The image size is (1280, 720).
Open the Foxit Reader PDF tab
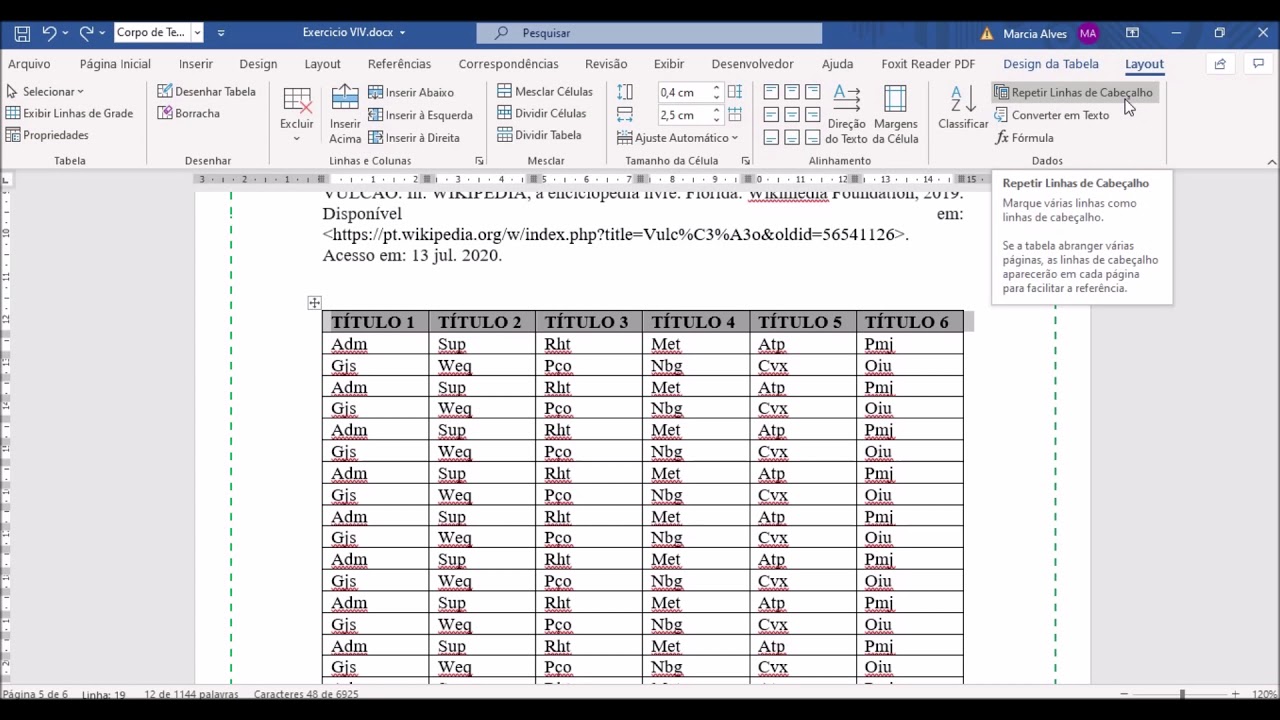click(x=928, y=64)
